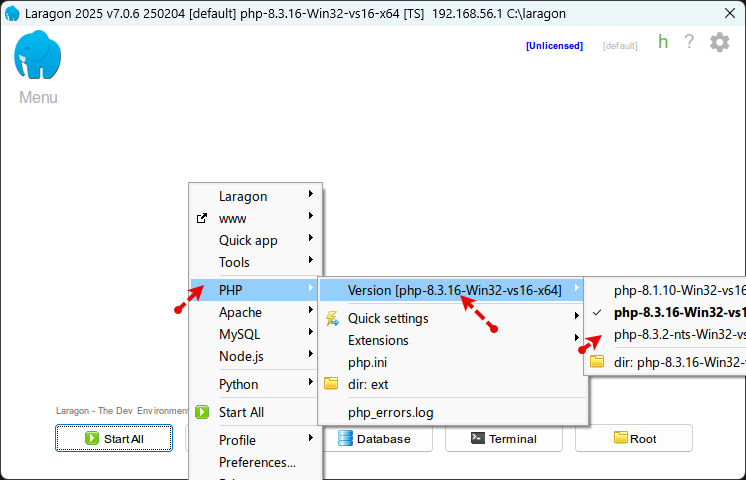Image resolution: width=746 pixels, height=480 pixels.
Task: Open the settings gear icon
Action: pyautogui.click(x=719, y=42)
